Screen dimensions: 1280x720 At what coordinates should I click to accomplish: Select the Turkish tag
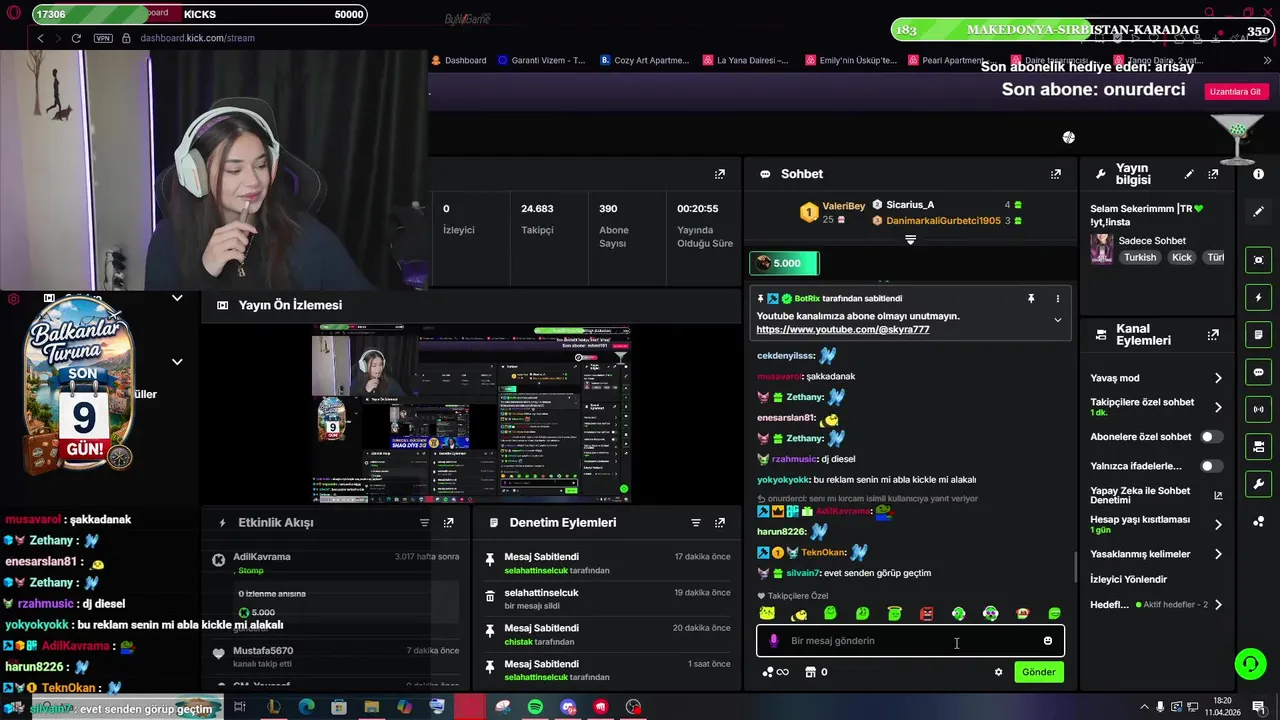(x=1139, y=257)
